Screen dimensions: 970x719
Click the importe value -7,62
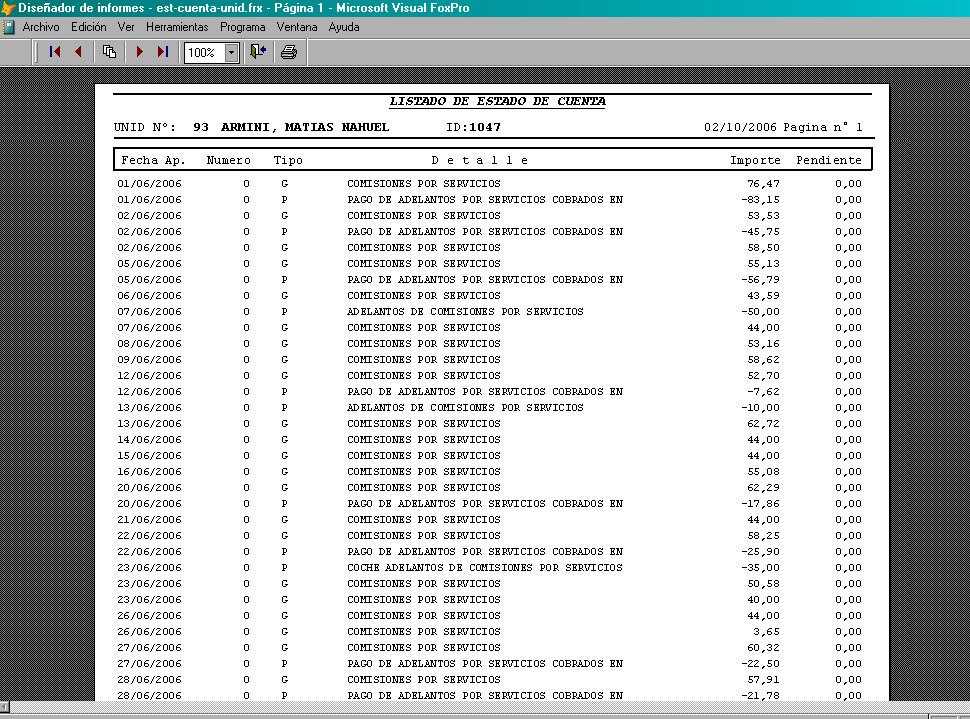(x=763, y=392)
